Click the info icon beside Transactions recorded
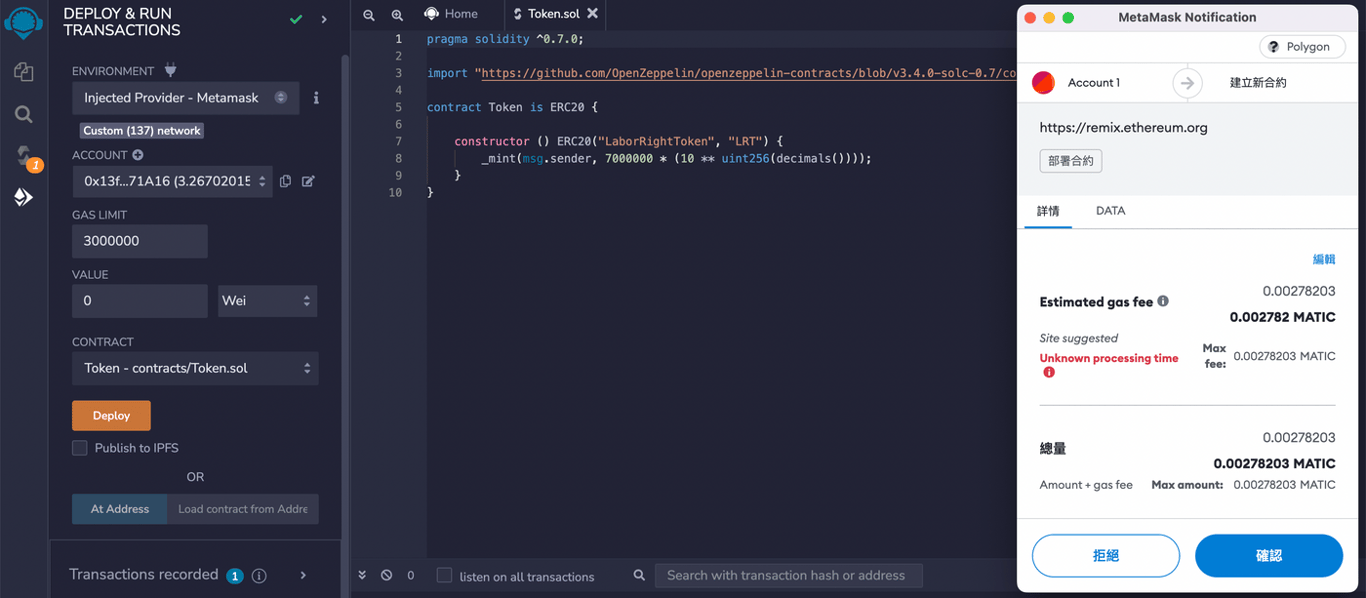This screenshot has height=598, width=1366. 259,575
